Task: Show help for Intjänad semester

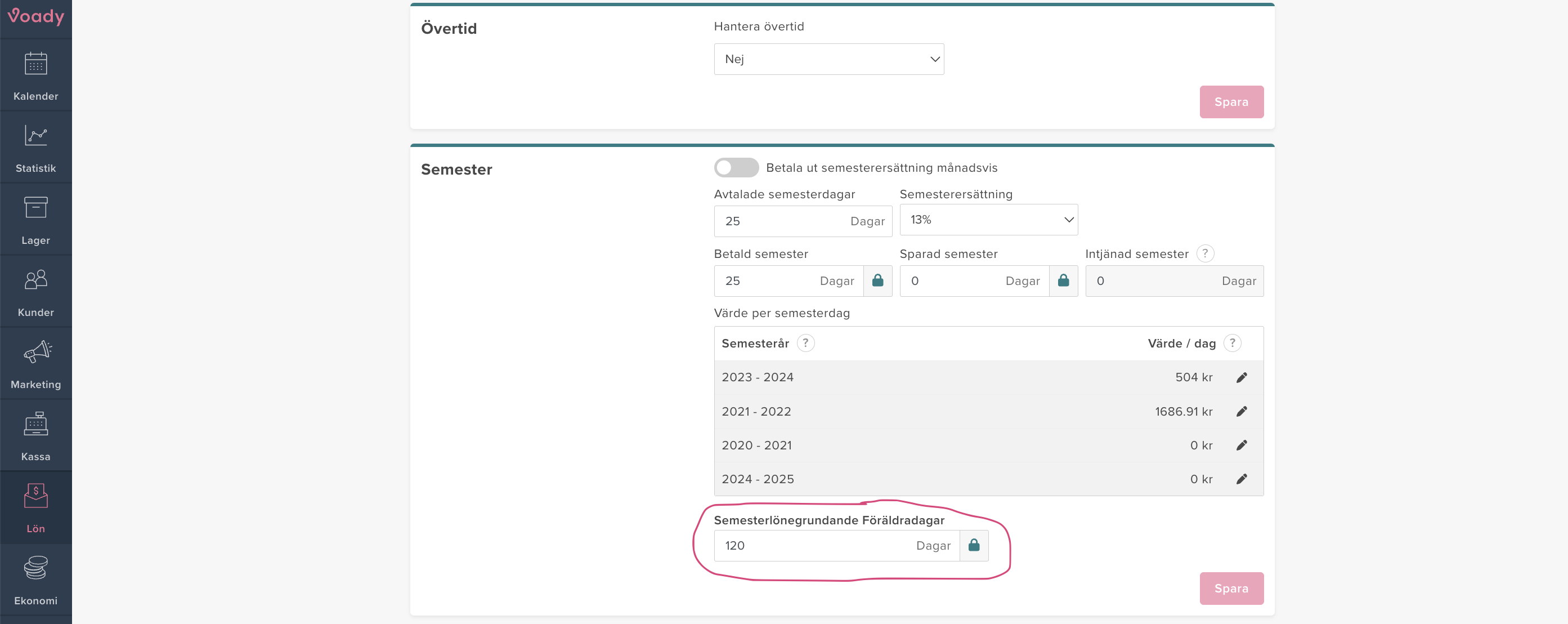Action: click(1204, 253)
